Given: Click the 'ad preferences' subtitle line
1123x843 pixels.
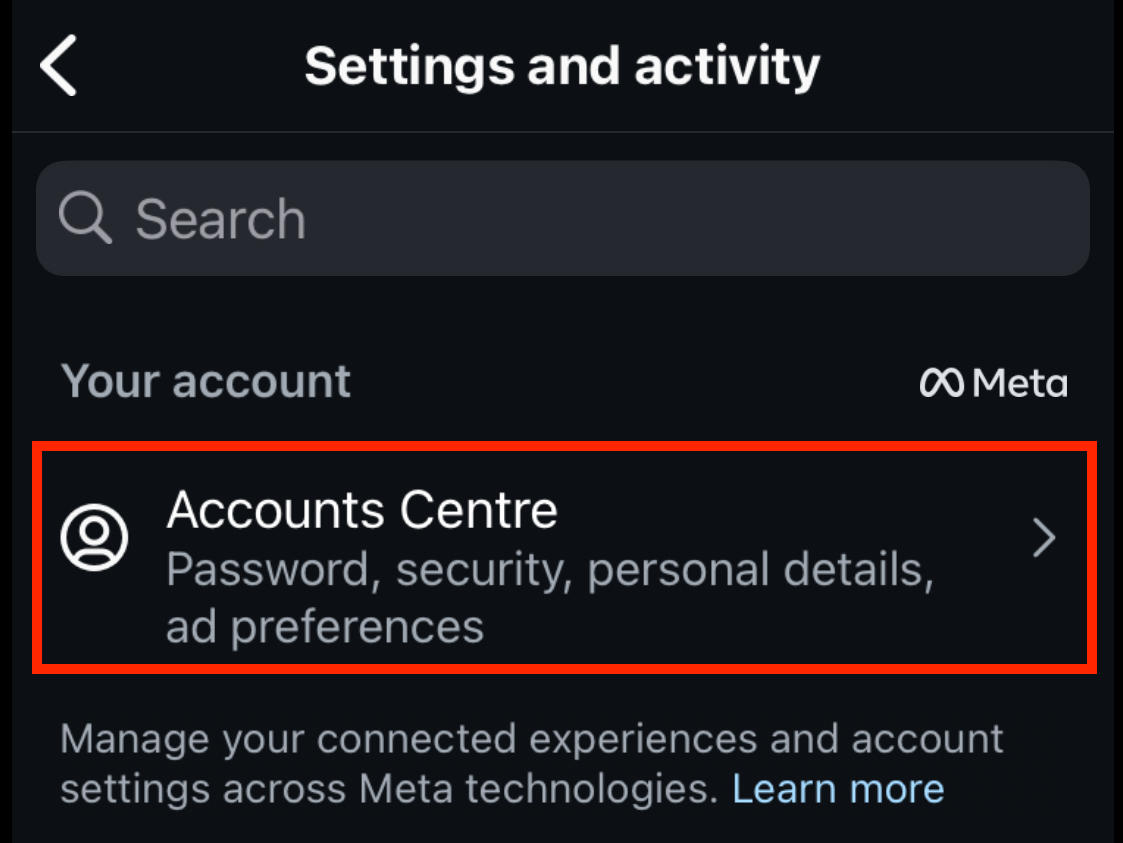Looking at the screenshot, I should click(x=325, y=627).
